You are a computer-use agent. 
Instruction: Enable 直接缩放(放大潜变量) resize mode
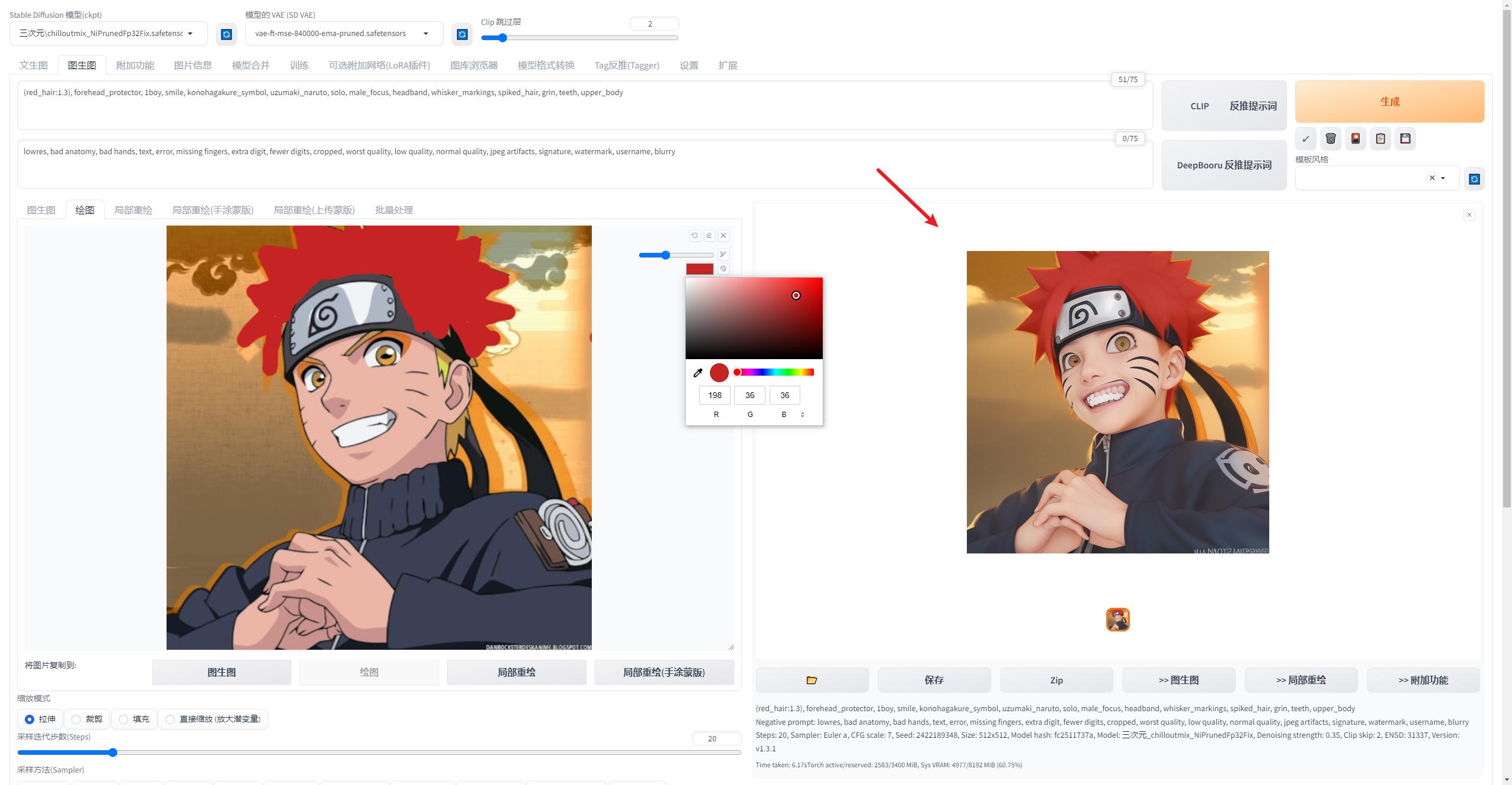171,719
